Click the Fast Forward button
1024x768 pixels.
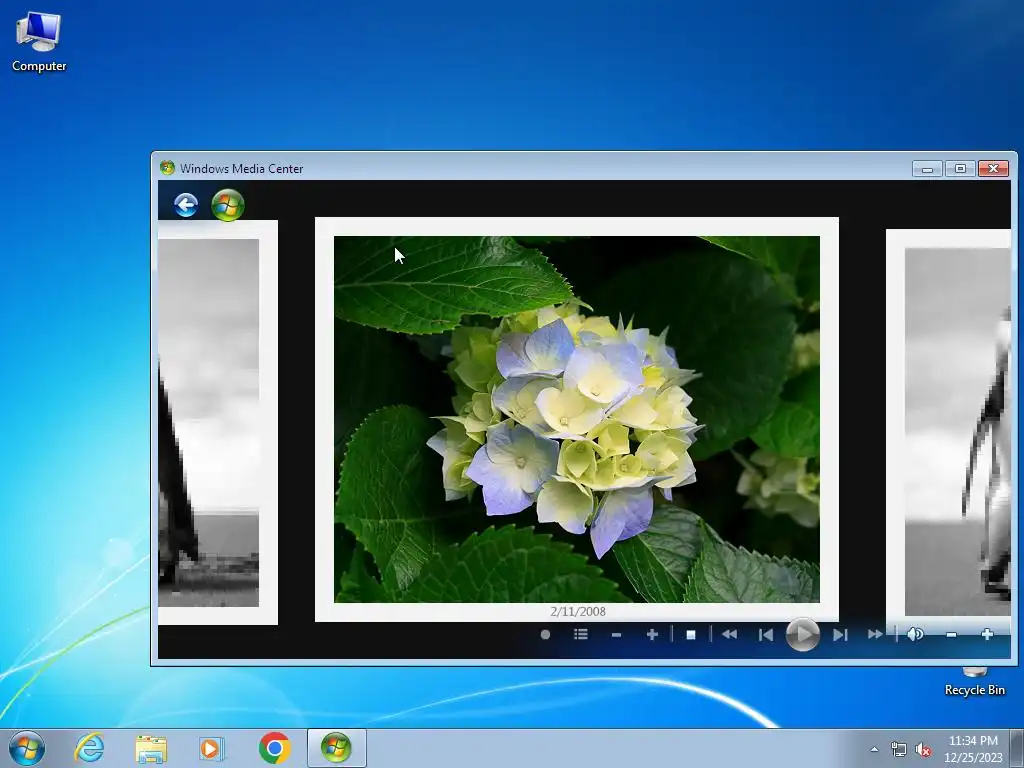(x=875, y=634)
